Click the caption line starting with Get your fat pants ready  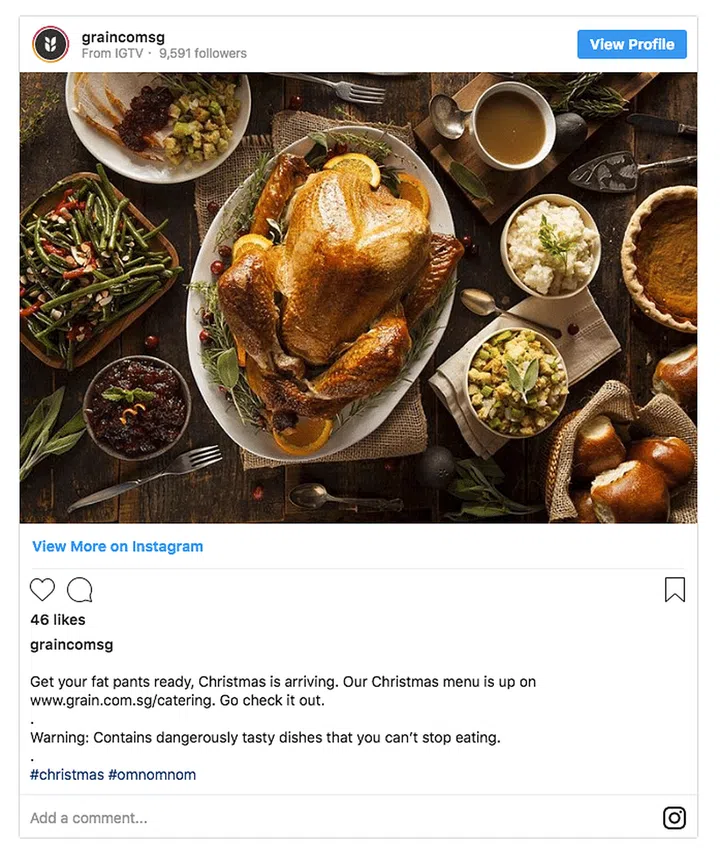283,682
